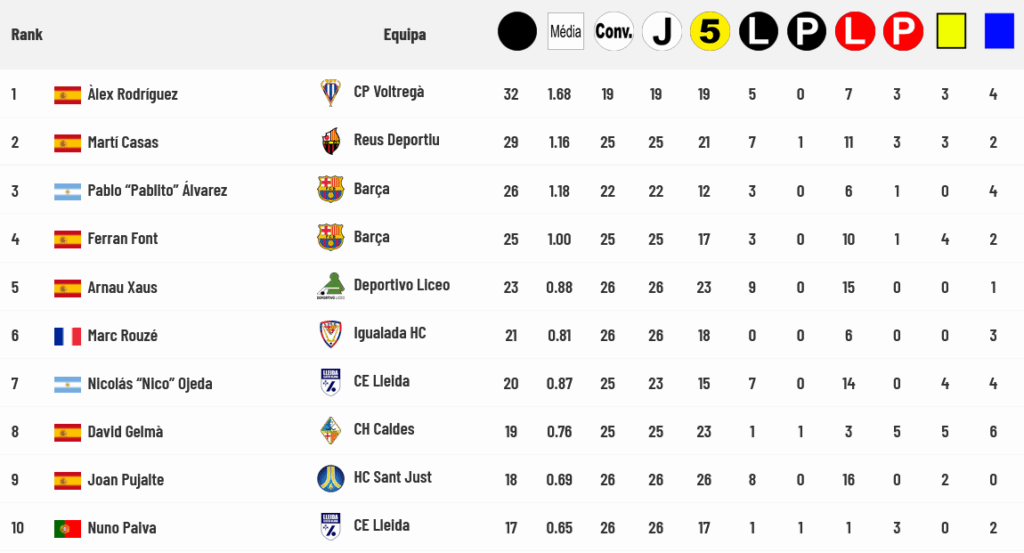
Task: Open the CP Voltregà team link
Action: (x=389, y=91)
